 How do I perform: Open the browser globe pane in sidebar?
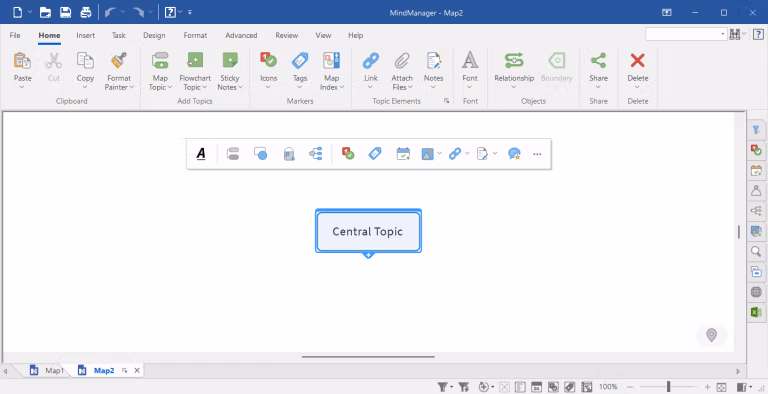(756, 292)
